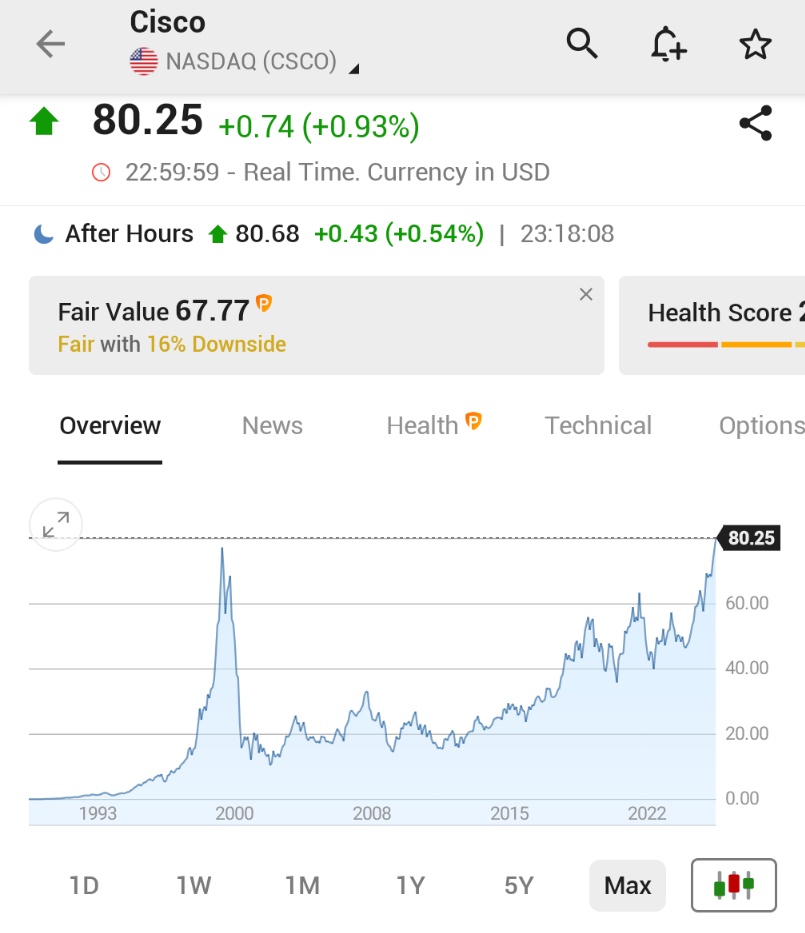Screen dimensions: 805x933
Task: Toggle the Max range selection
Action: [627, 885]
